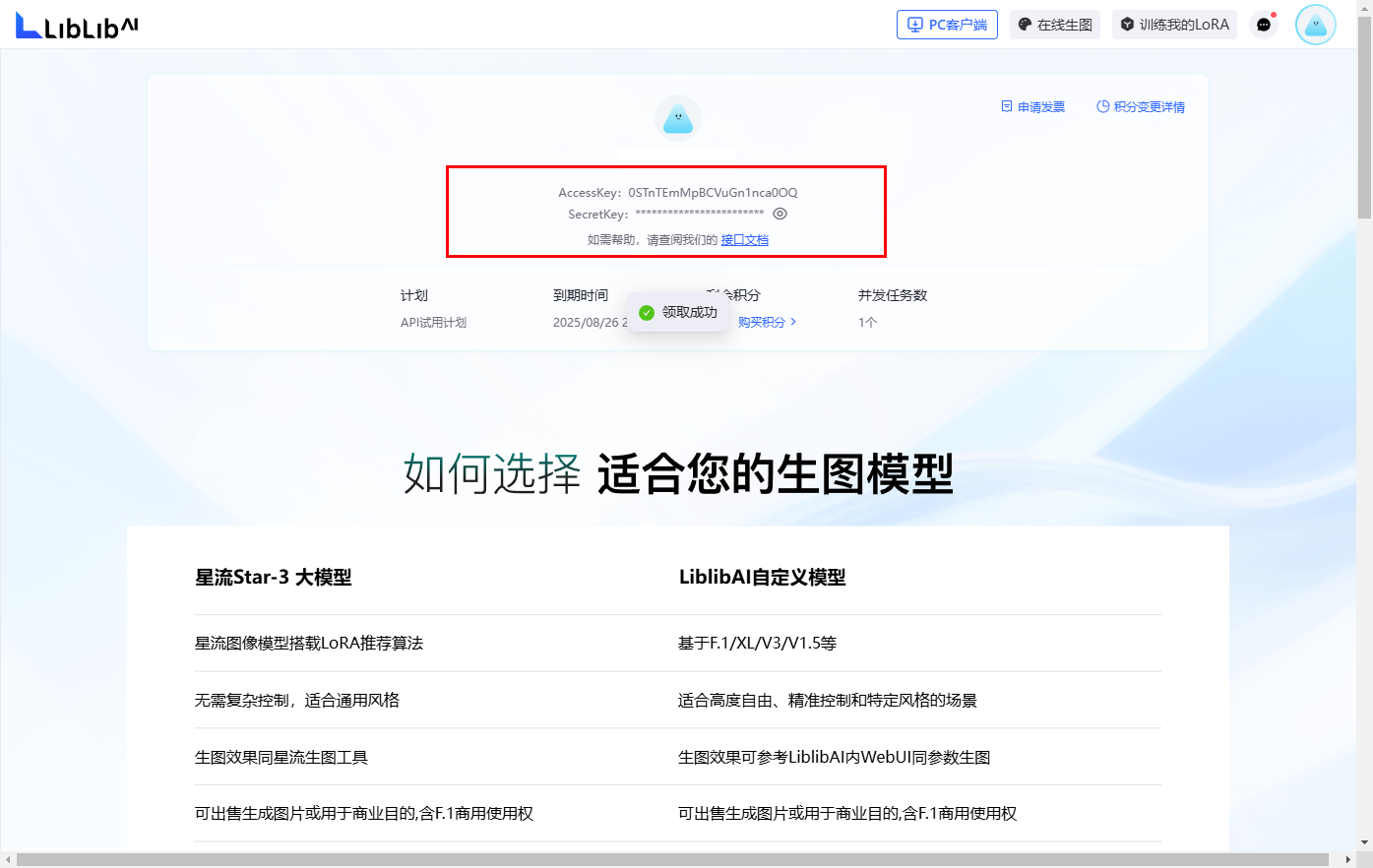Click the 计划 column label
Viewport: 1373px width, 868px height.
coord(414,295)
